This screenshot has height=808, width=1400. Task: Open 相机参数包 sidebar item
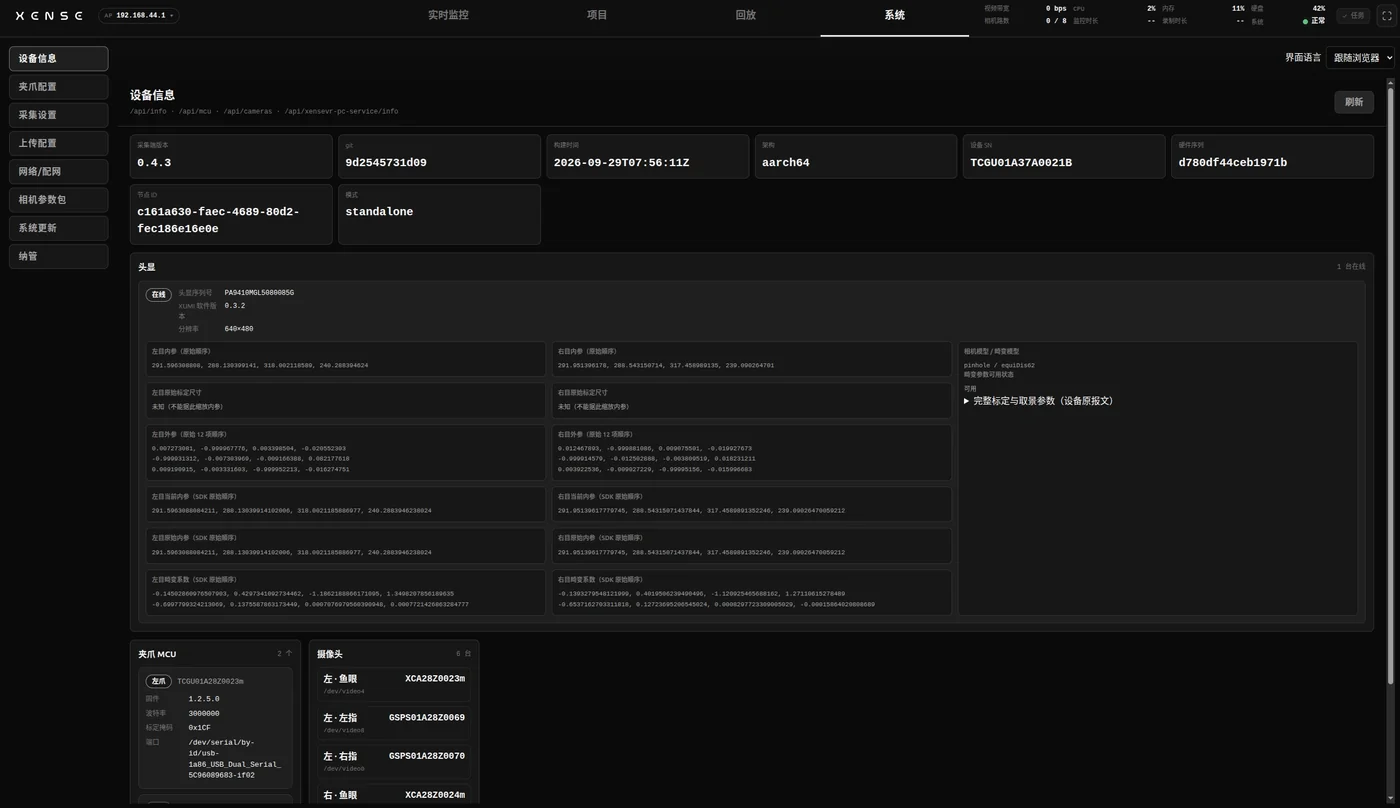coord(59,200)
